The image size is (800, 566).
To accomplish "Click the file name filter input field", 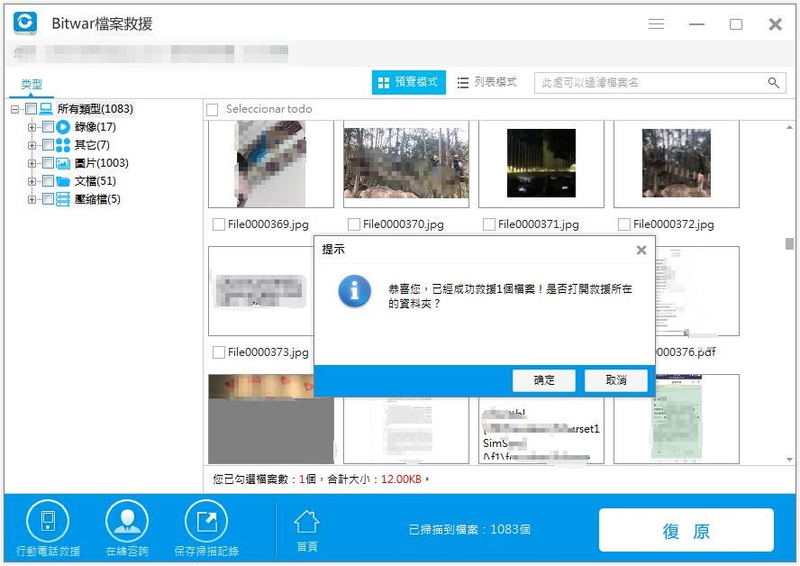I will pos(659,83).
